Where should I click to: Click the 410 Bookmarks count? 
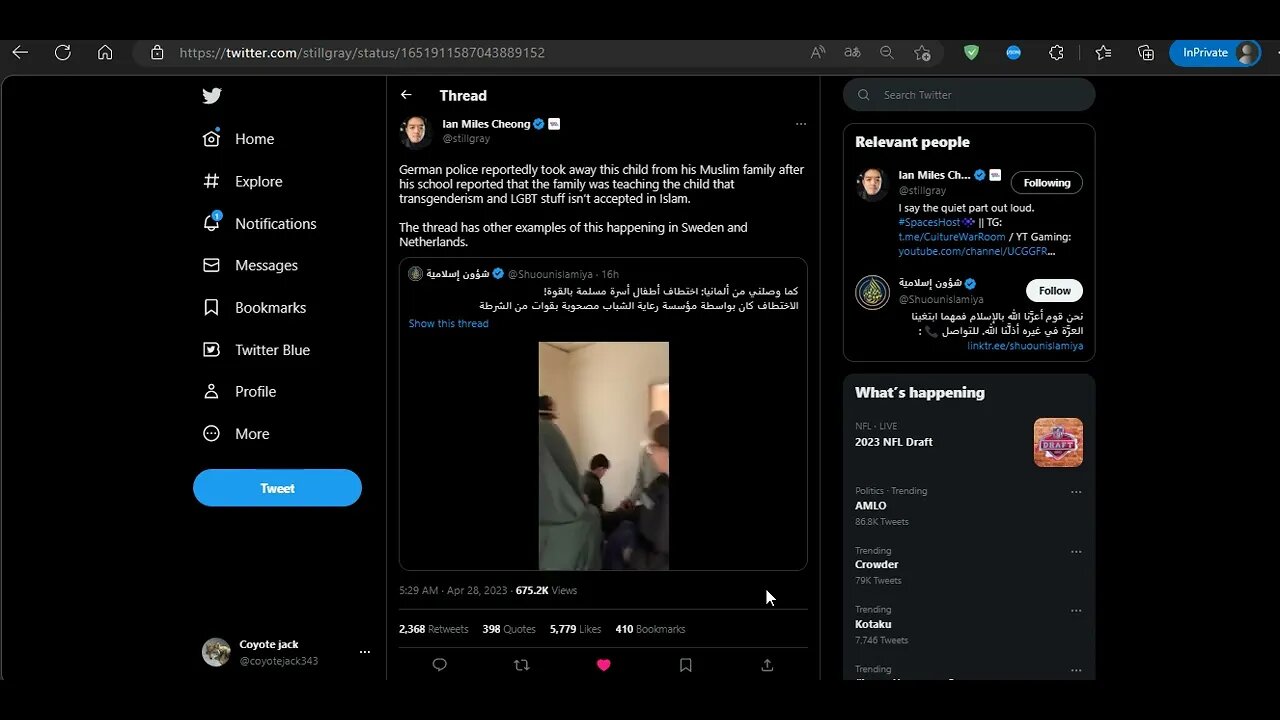[x=650, y=629]
